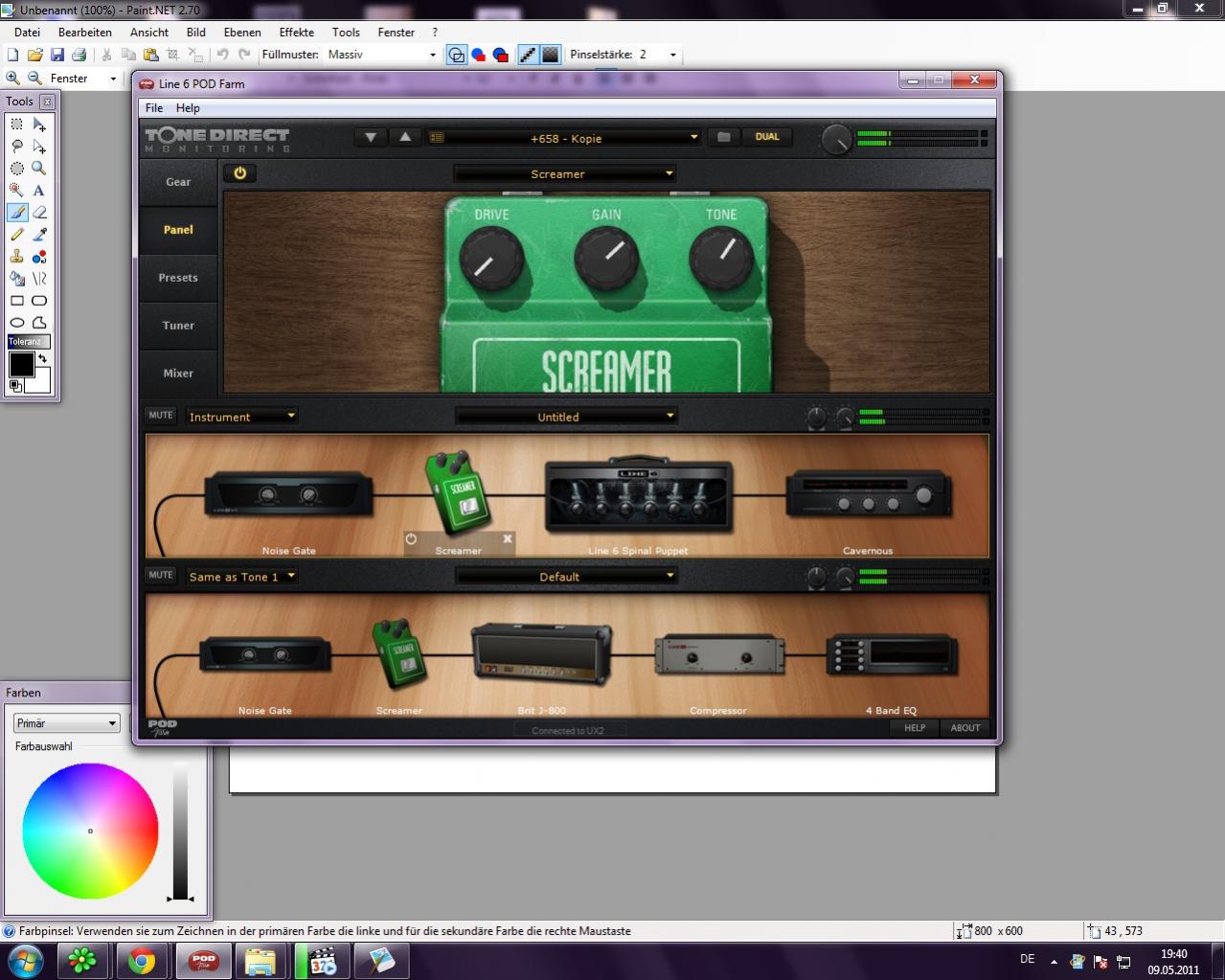Click the Open file icon in Paint.NET toolbar
The image size is (1225, 980).
[x=35, y=56]
